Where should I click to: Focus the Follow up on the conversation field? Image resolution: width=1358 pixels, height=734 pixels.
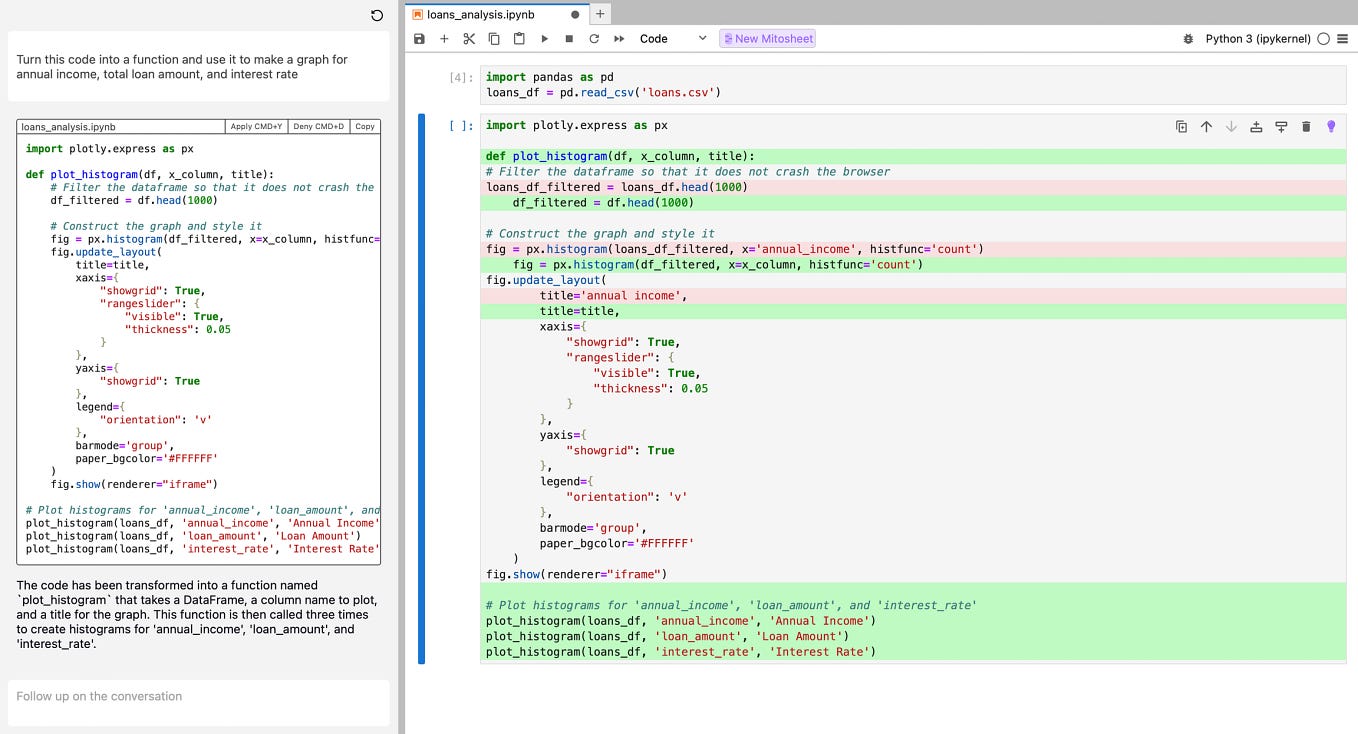tap(198, 703)
